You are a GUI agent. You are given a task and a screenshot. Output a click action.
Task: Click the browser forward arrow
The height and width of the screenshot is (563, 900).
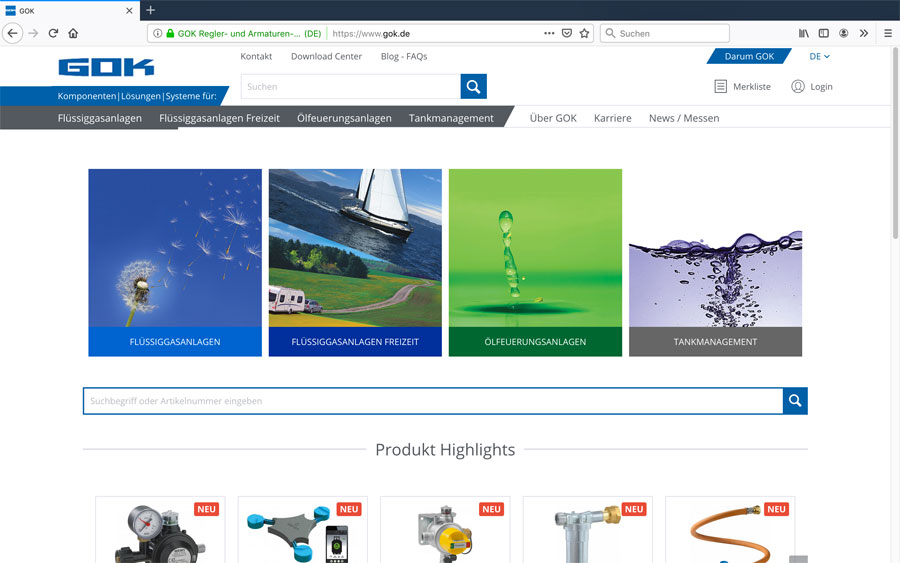click(33, 33)
